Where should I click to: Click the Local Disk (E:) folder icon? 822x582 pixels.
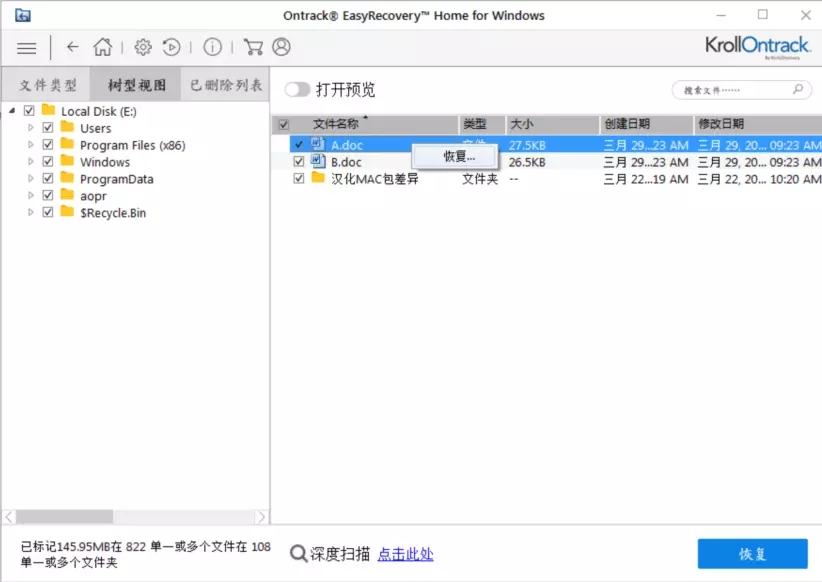click(48, 110)
